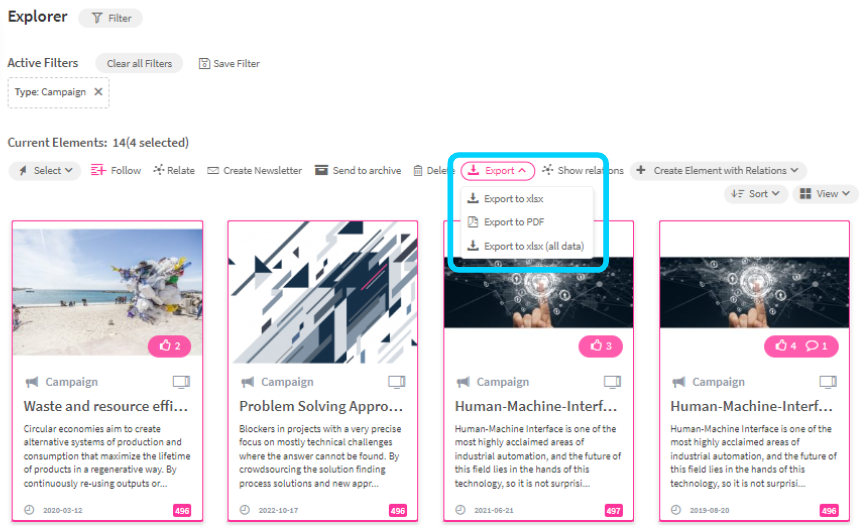Image resolution: width=865 pixels, height=532 pixels.
Task: Choose Export to xlsx (all data)
Action: pyautogui.click(x=533, y=246)
